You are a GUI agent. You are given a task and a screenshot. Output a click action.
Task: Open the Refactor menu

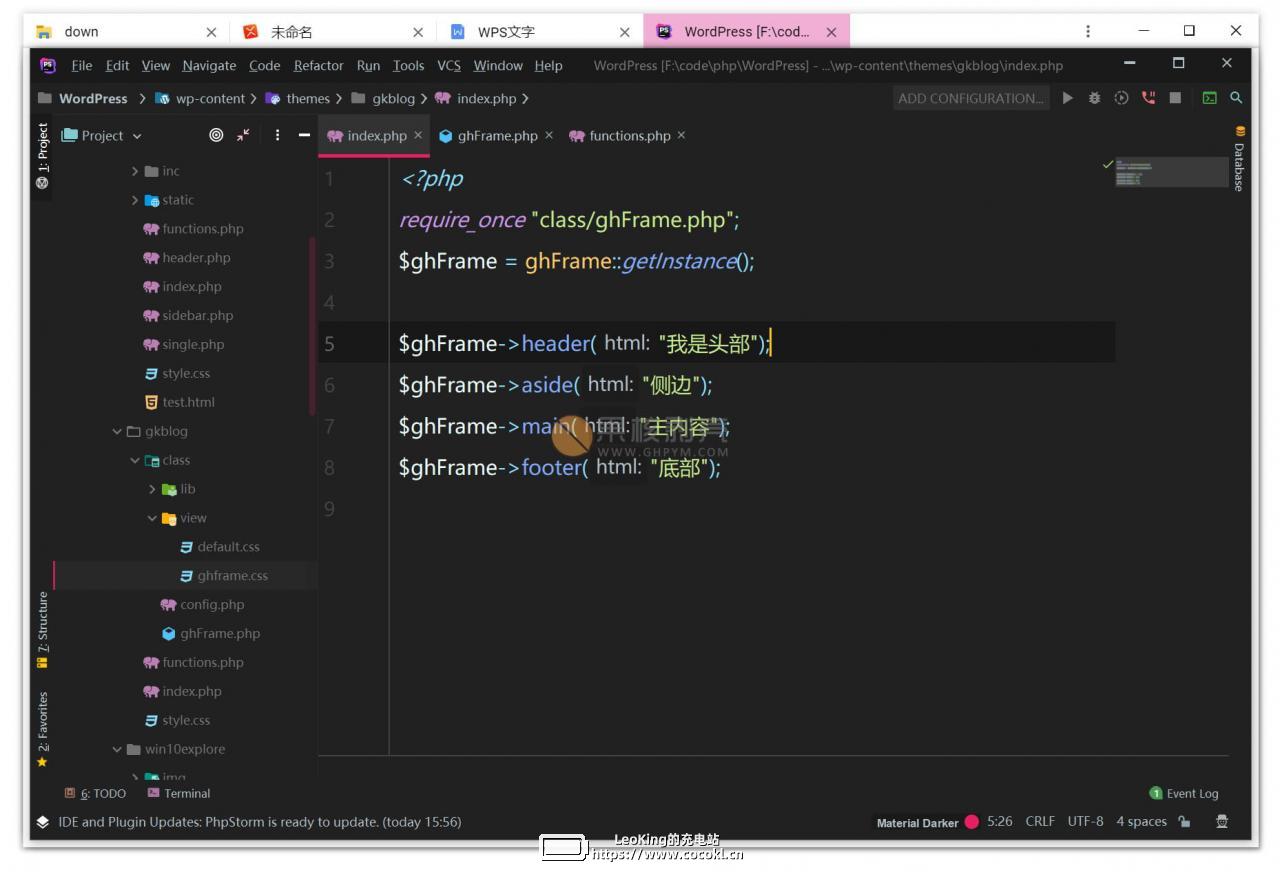318,66
